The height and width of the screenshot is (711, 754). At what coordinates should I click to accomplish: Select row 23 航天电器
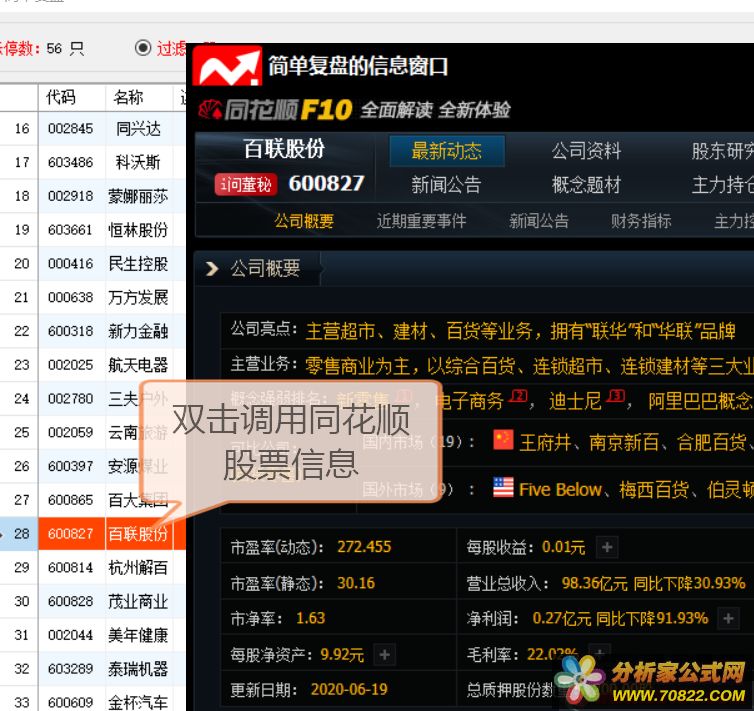[93, 365]
